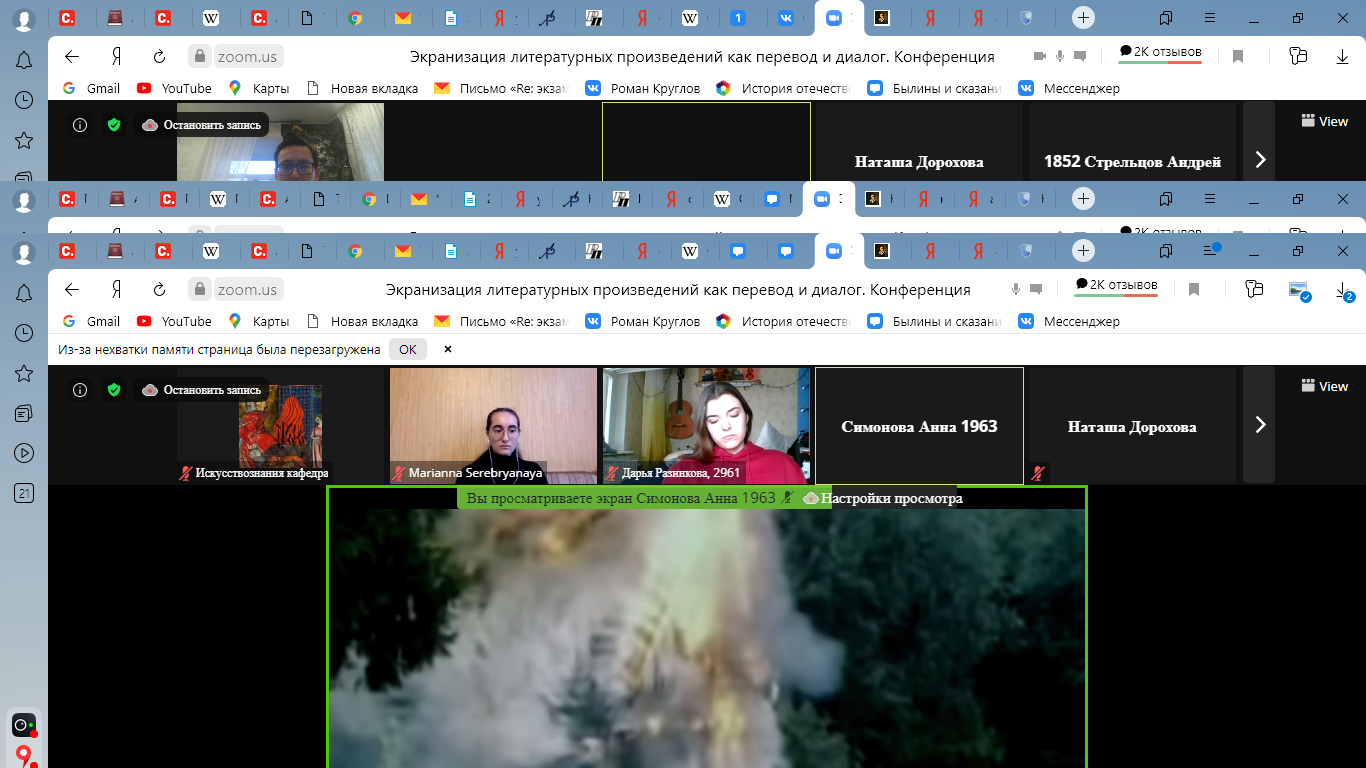Viewport: 1366px width, 768px height.
Task: Add new tab in topmost background window
Action: (x=1083, y=17)
